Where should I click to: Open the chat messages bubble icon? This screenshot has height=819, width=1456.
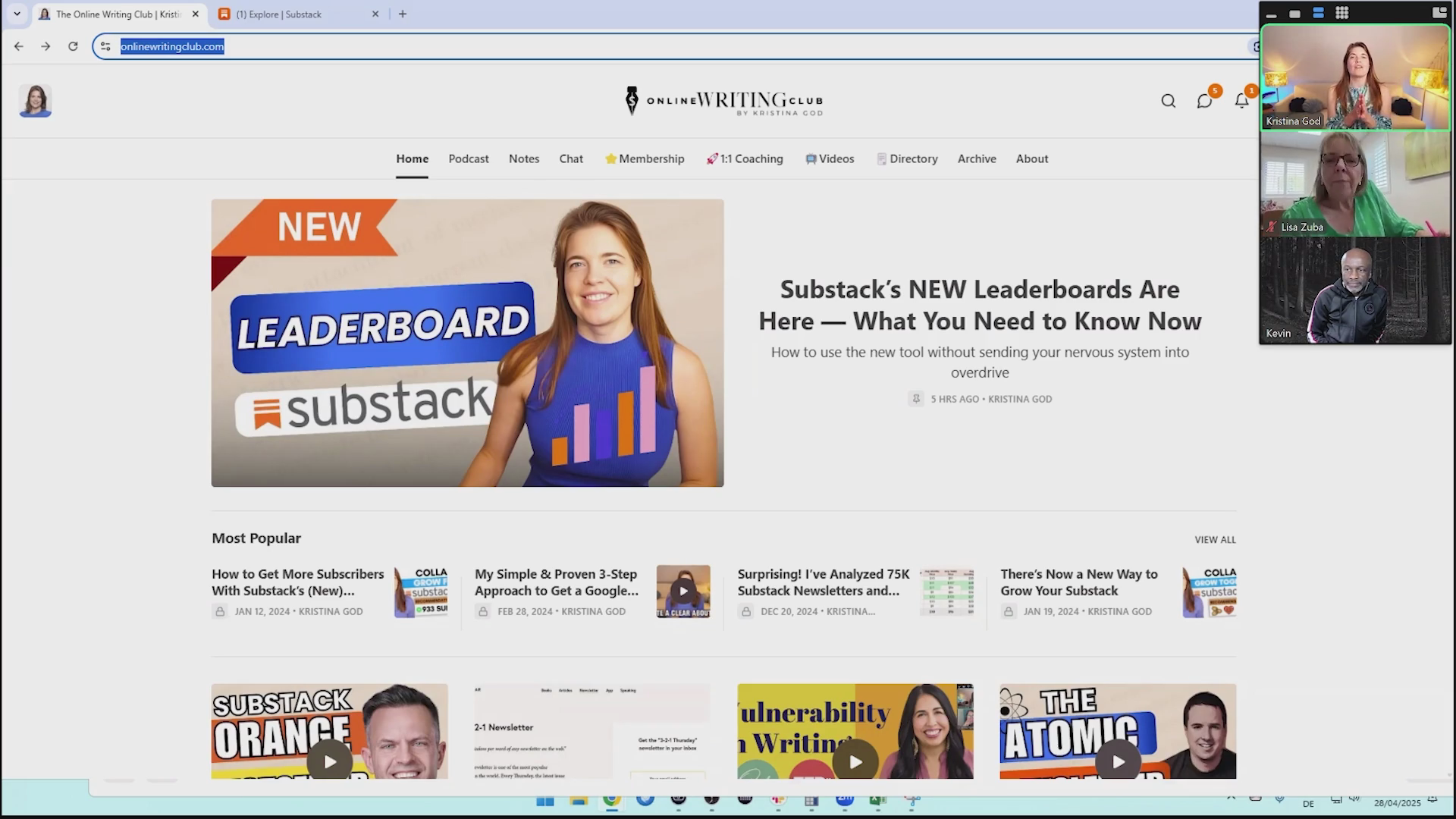pyautogui.click(x=1204, y=101)
